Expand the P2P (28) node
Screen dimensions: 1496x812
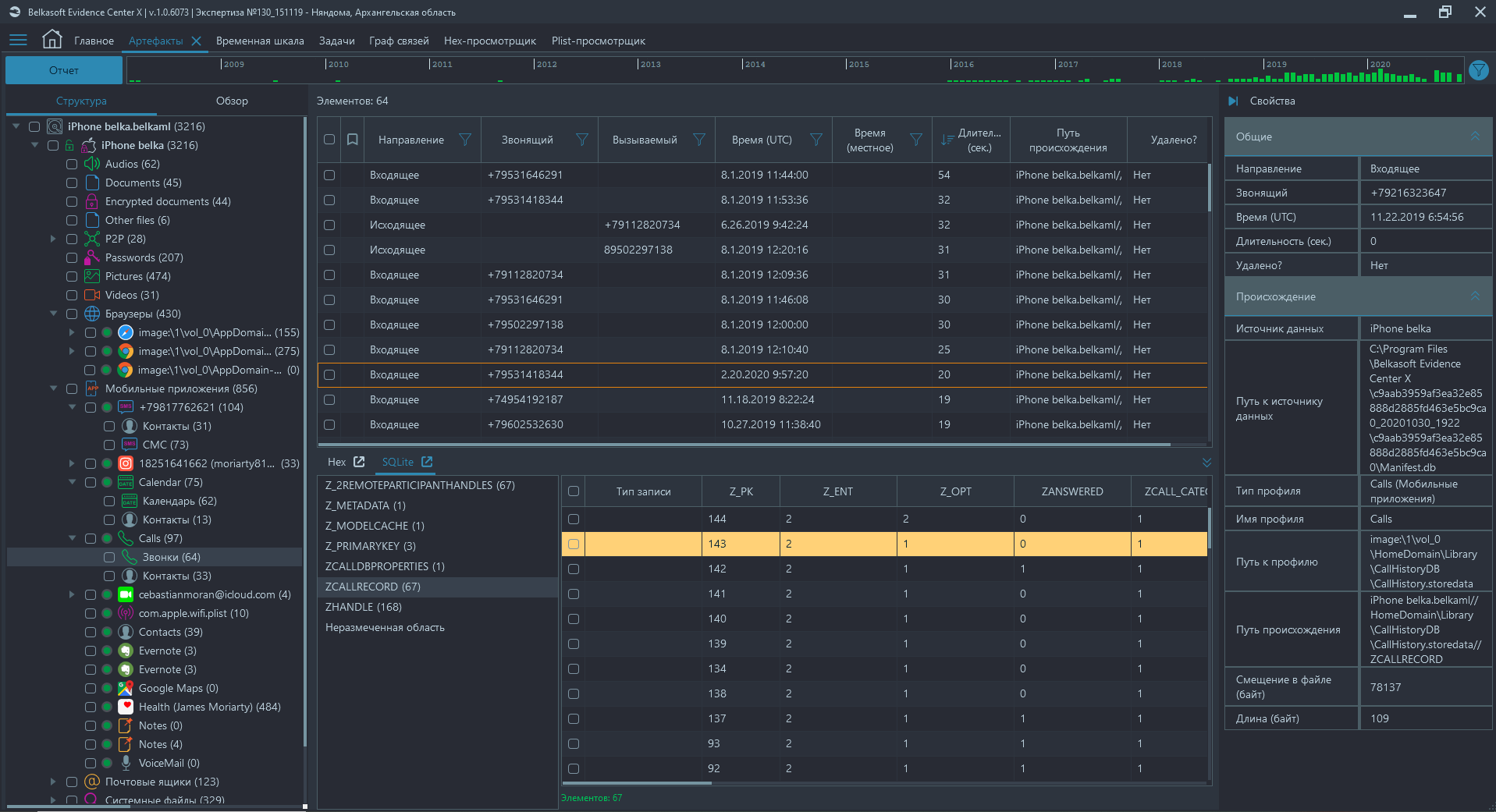coord(53,239)
